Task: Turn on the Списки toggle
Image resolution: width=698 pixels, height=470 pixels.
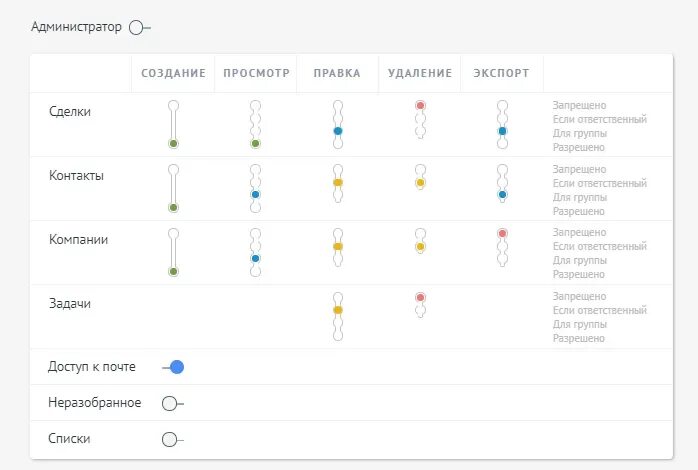Action: [x=172, y=439]
